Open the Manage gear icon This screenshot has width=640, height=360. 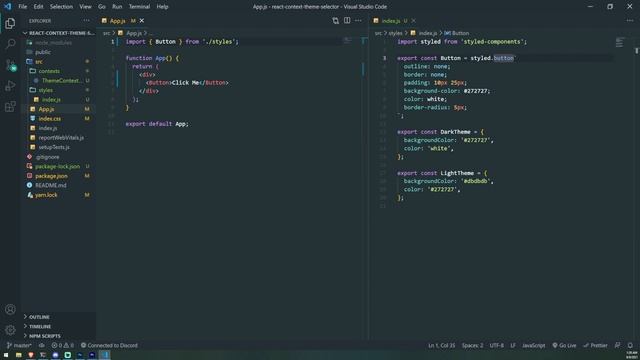coord(10,330)
